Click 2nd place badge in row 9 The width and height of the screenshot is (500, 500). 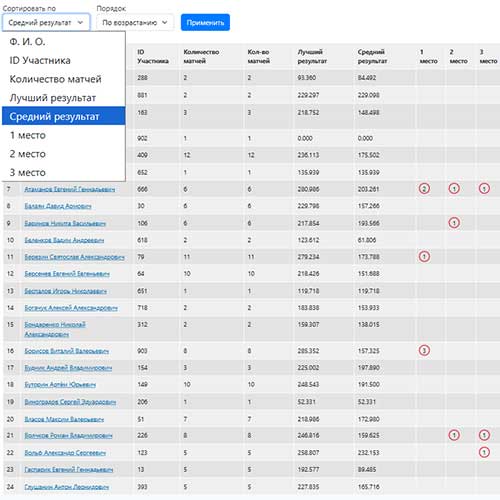click(454, 223)
